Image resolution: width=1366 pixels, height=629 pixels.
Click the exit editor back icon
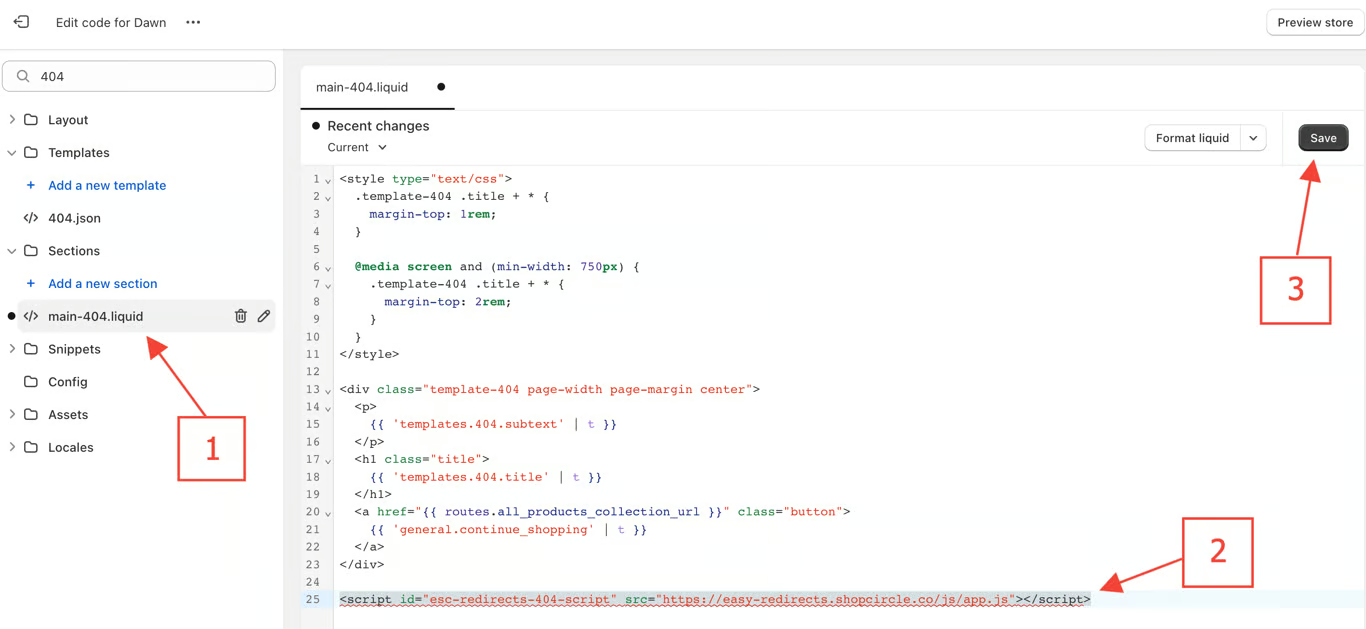(21, 22)
